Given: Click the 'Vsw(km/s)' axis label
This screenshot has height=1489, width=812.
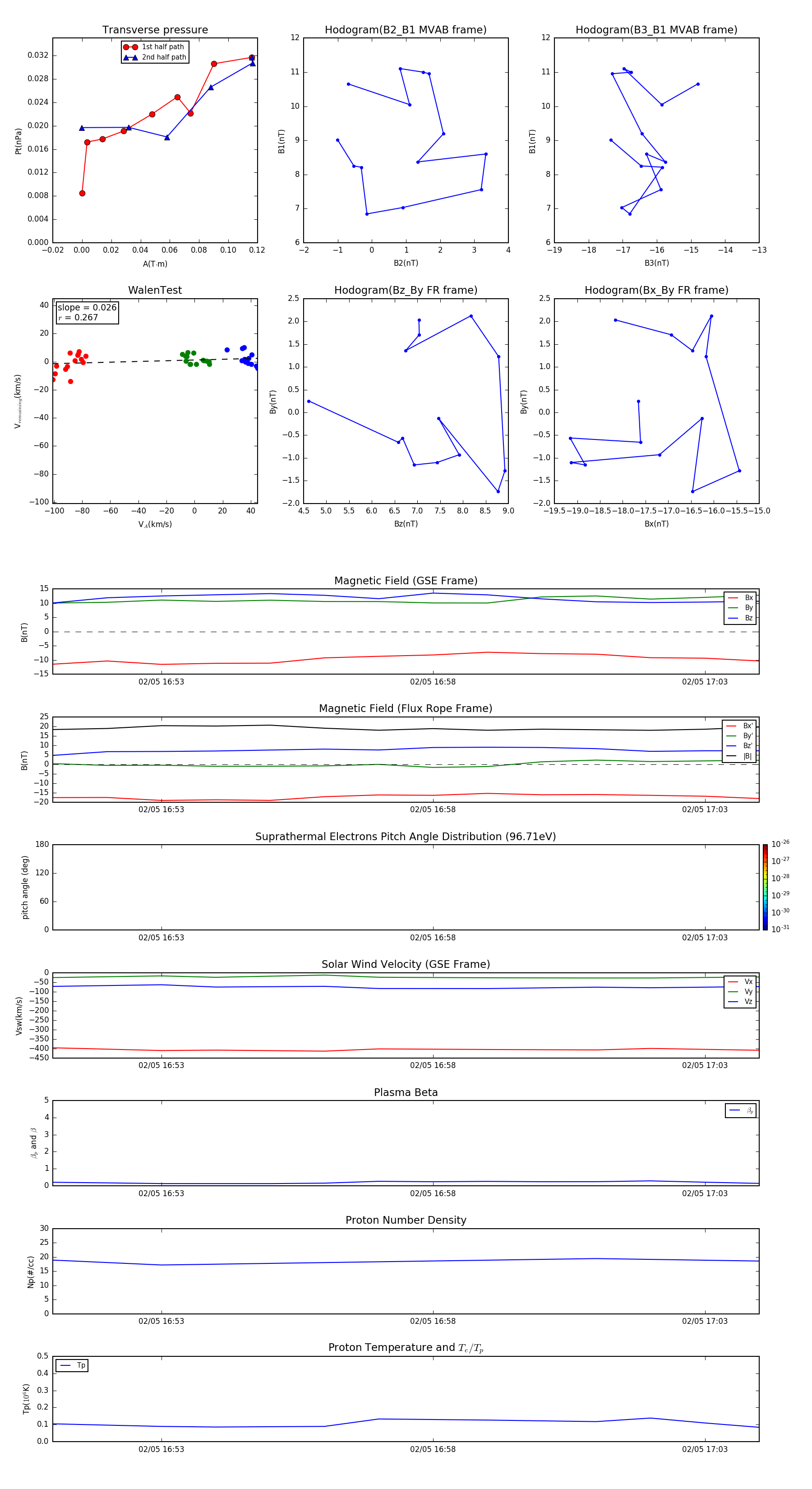Looking at the screenshot, I should 19,1016.
